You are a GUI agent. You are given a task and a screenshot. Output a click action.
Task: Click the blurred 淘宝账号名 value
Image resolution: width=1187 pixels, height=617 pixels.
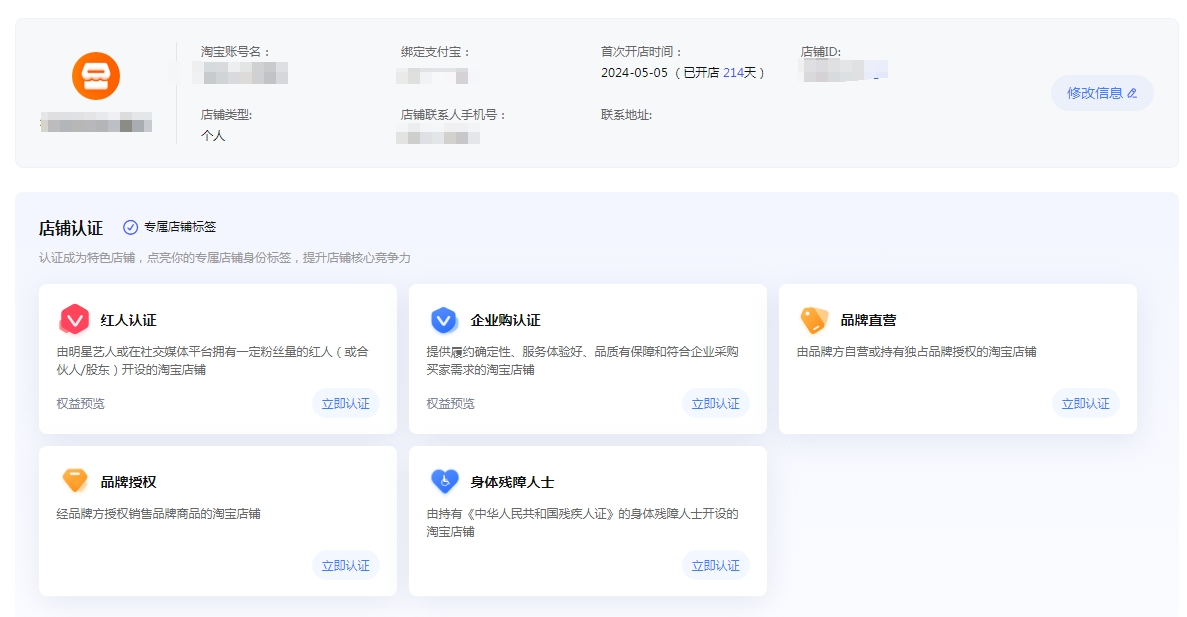click(x=240, y=73)
